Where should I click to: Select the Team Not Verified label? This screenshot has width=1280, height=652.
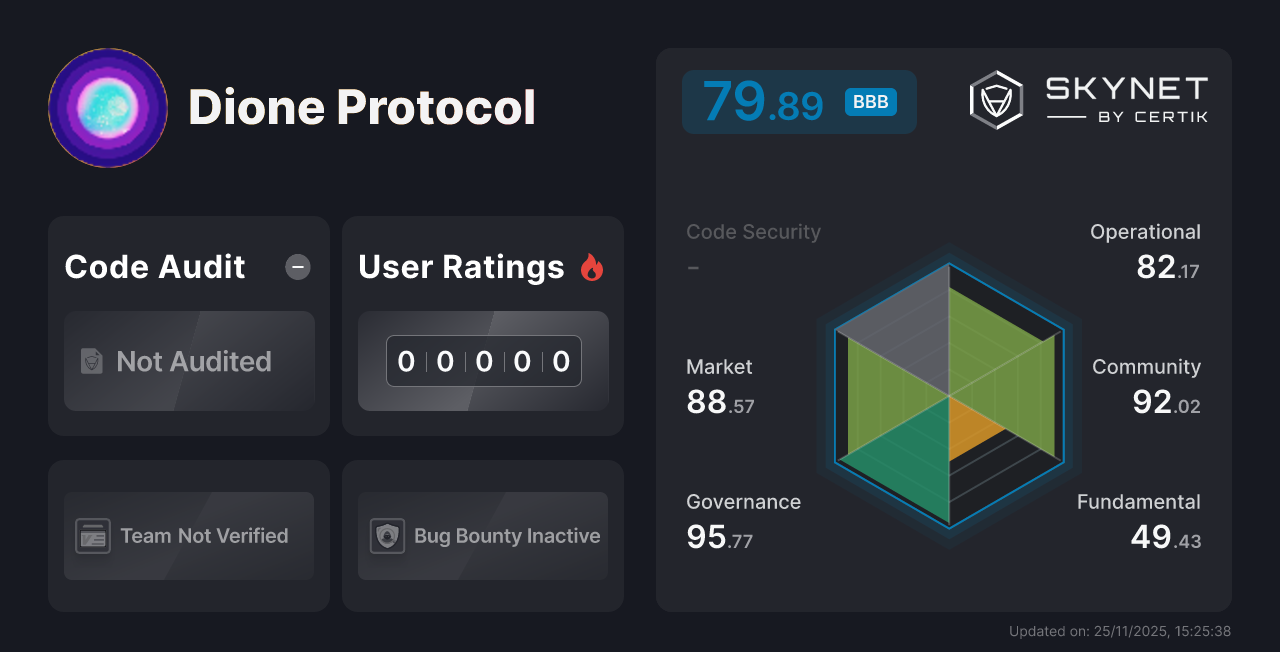[x=204, y=536]
